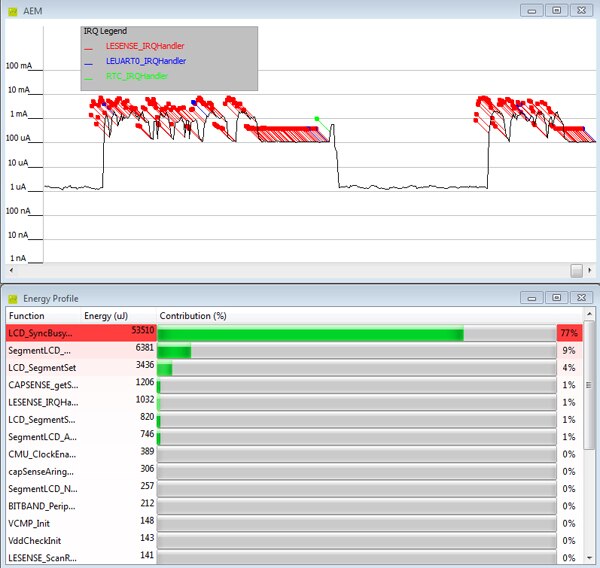
Task: Click the AEM graph horizontal scrollbar thumb
Action: click(x=577, y=271)
